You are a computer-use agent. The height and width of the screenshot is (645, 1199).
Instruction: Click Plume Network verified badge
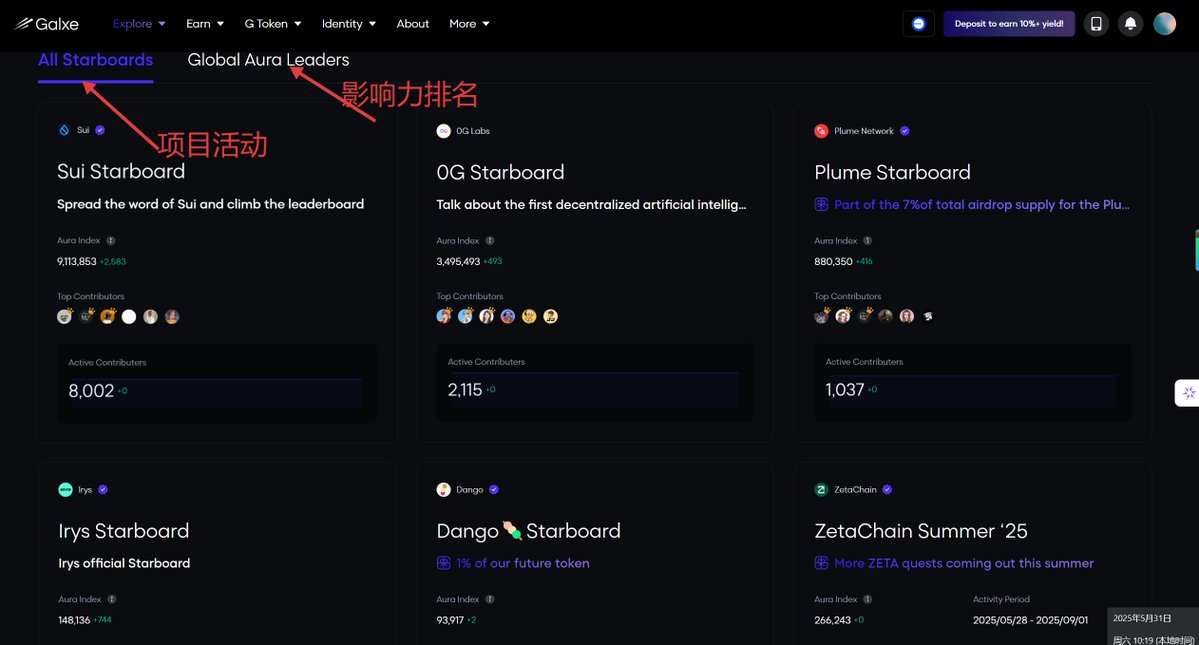pos(905,131)
